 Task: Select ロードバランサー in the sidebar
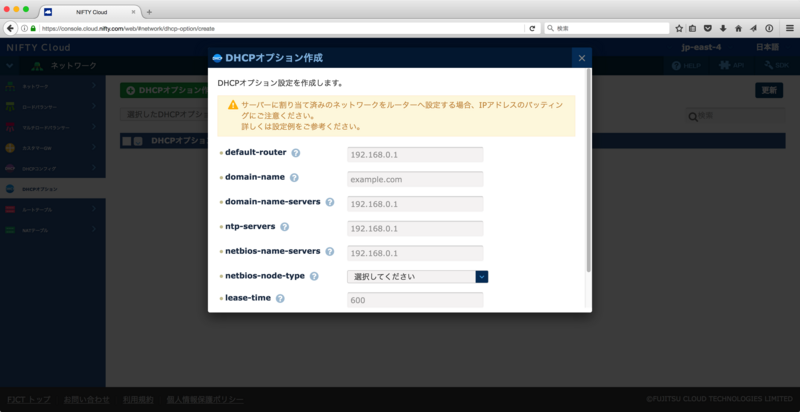pyautogui.click(x=53, y=107)
